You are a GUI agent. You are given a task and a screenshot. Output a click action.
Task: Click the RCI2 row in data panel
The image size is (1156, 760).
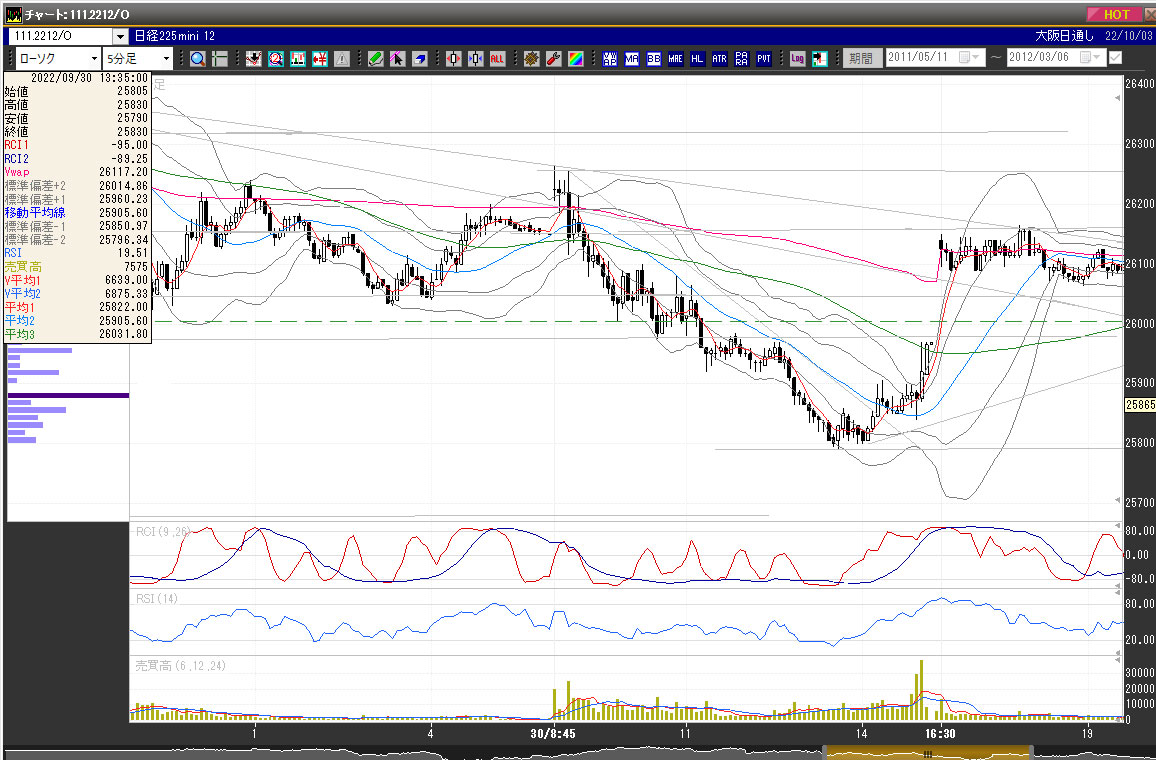pyautogui.click(x=77, y=158)
